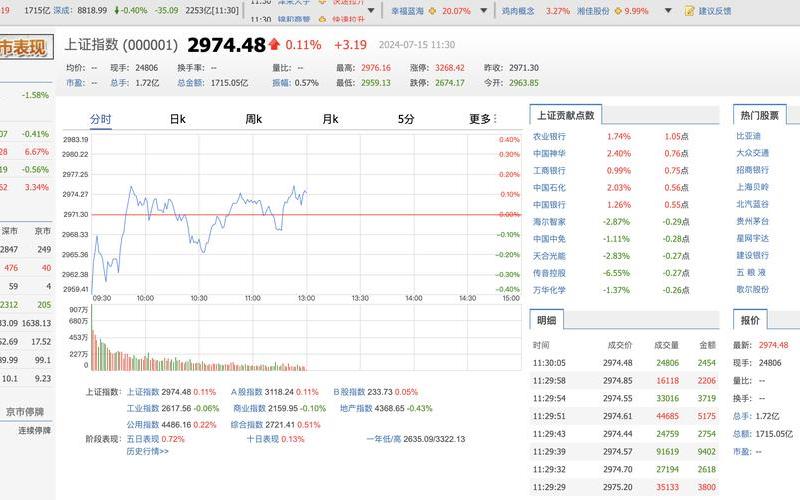Open the 幸福蓝海 stock link in top bar

point(407,11)
